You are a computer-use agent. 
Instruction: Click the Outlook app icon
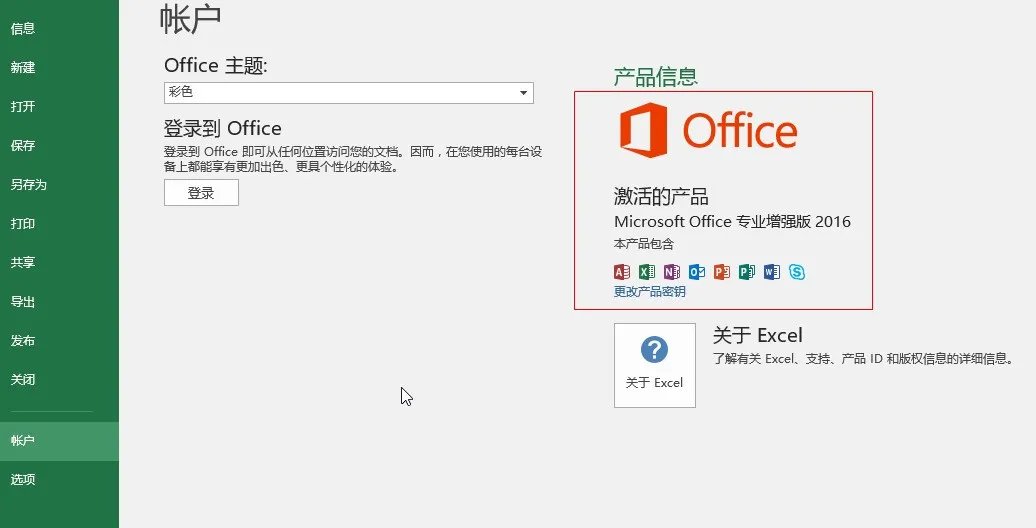[696, 272]
